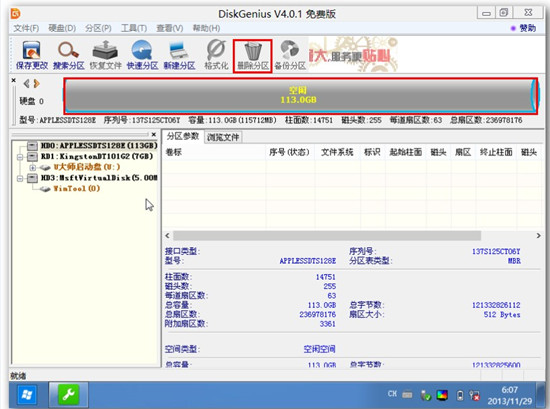Open the 搜索分区 search partition tool
Screen dimensions: 550x409
(x=68, y=55)
